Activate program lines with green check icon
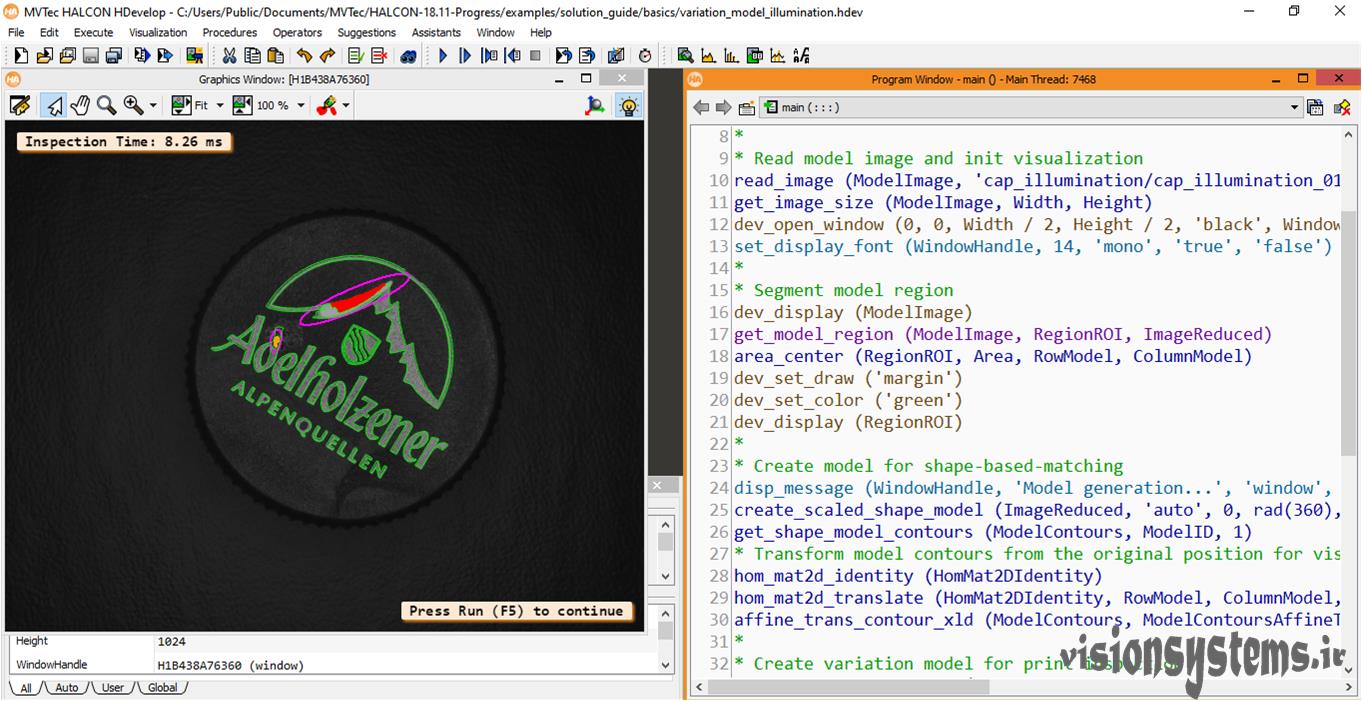This screenshot has width=1362, height=701. pyautogui.click(x=356, y=56)
